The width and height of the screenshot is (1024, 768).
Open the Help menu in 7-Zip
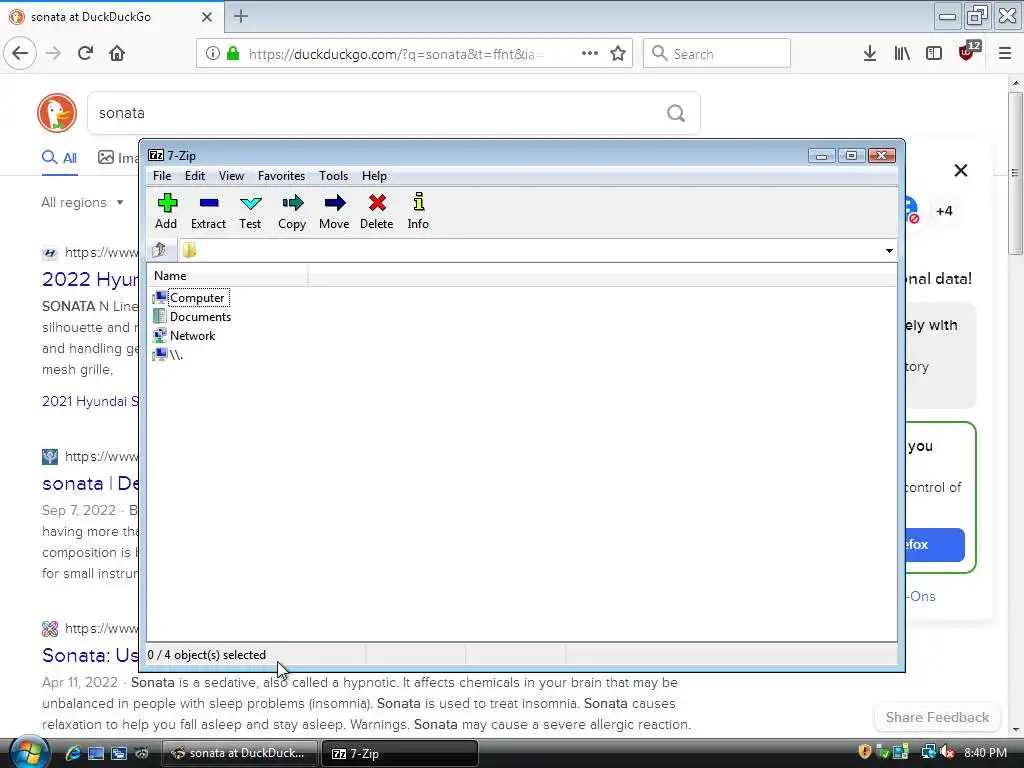(x=374, y=176)
